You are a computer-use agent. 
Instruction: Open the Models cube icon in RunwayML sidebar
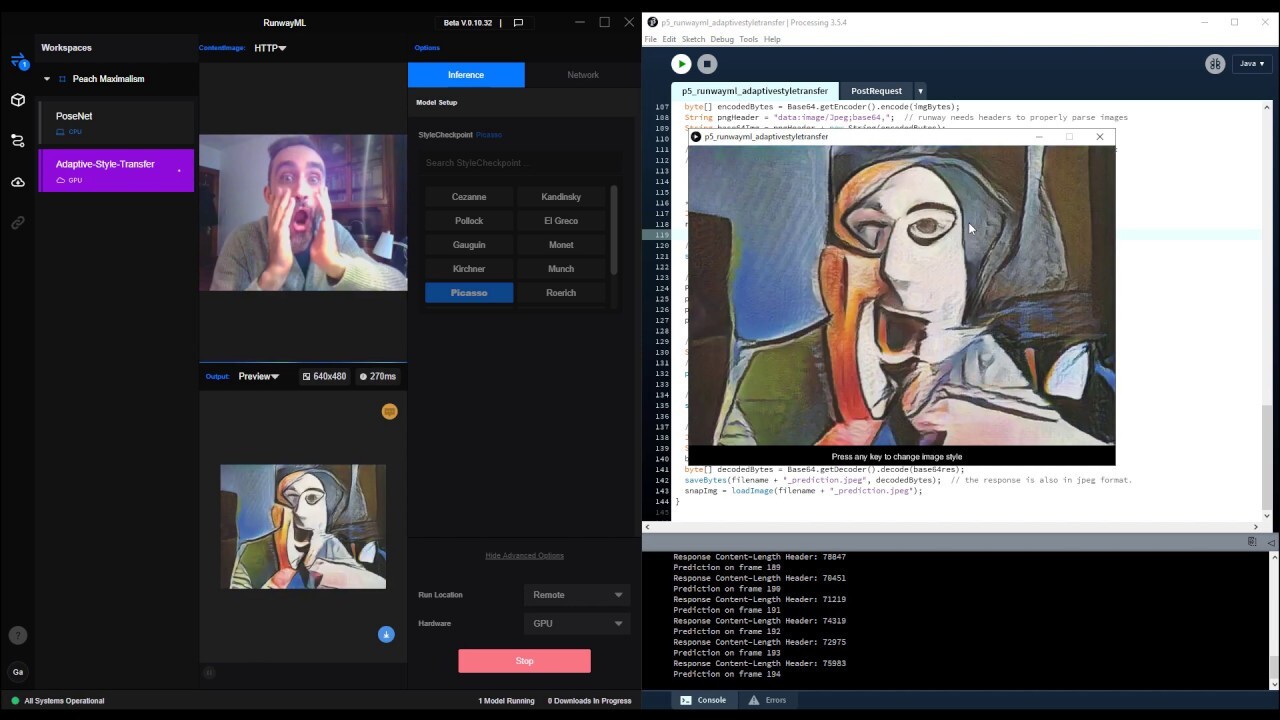point(18,100)
